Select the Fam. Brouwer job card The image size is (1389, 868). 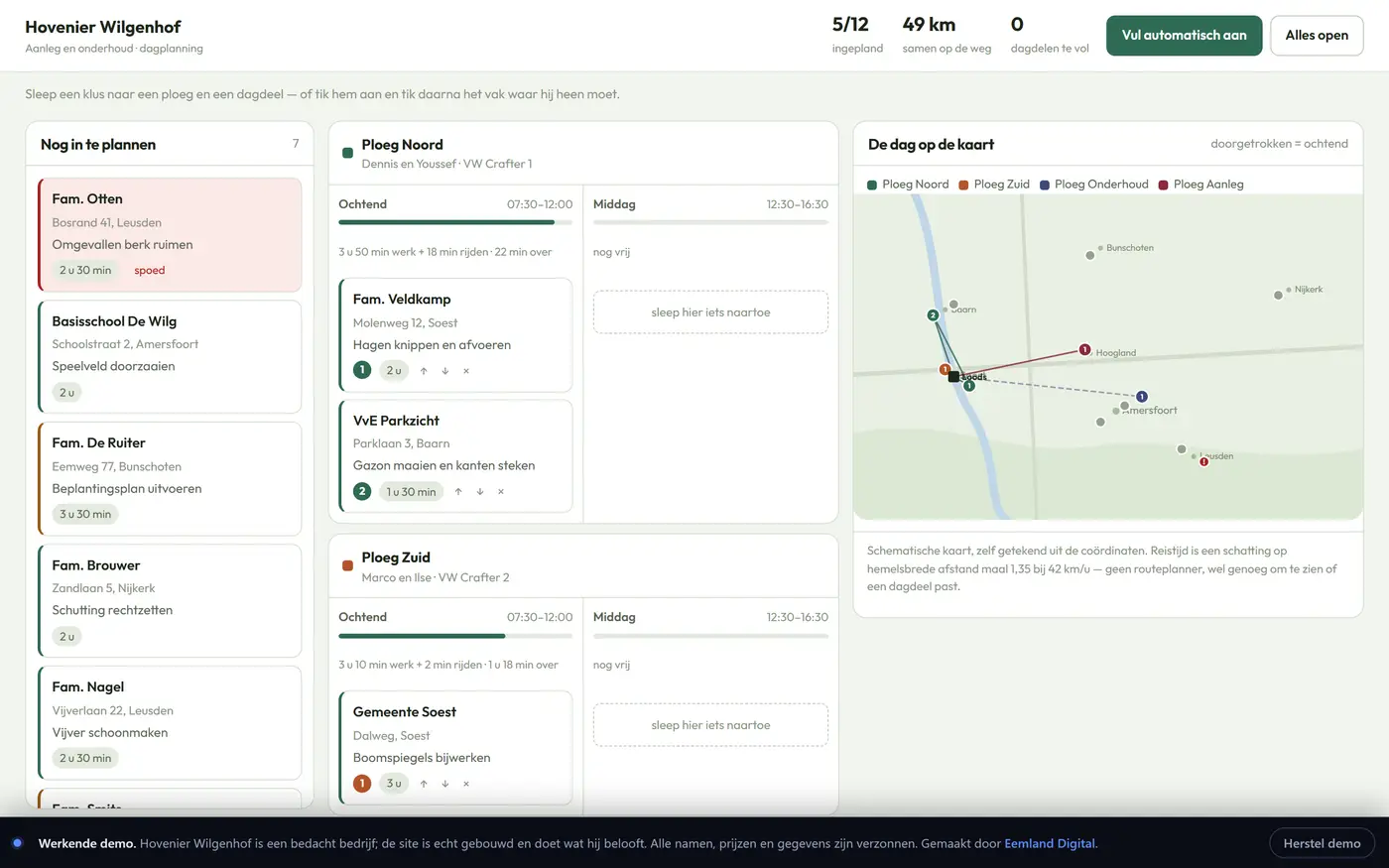[x=170, y=600]
